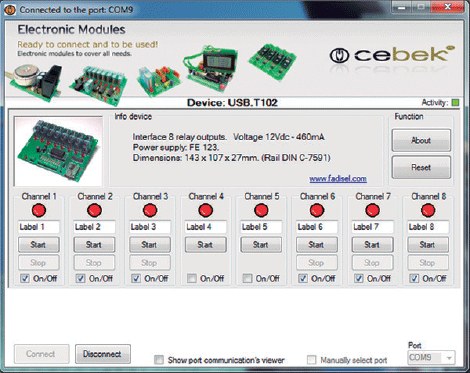
Task: Enable Show port communication's viewer checkbox
Action: pos(159,360)
